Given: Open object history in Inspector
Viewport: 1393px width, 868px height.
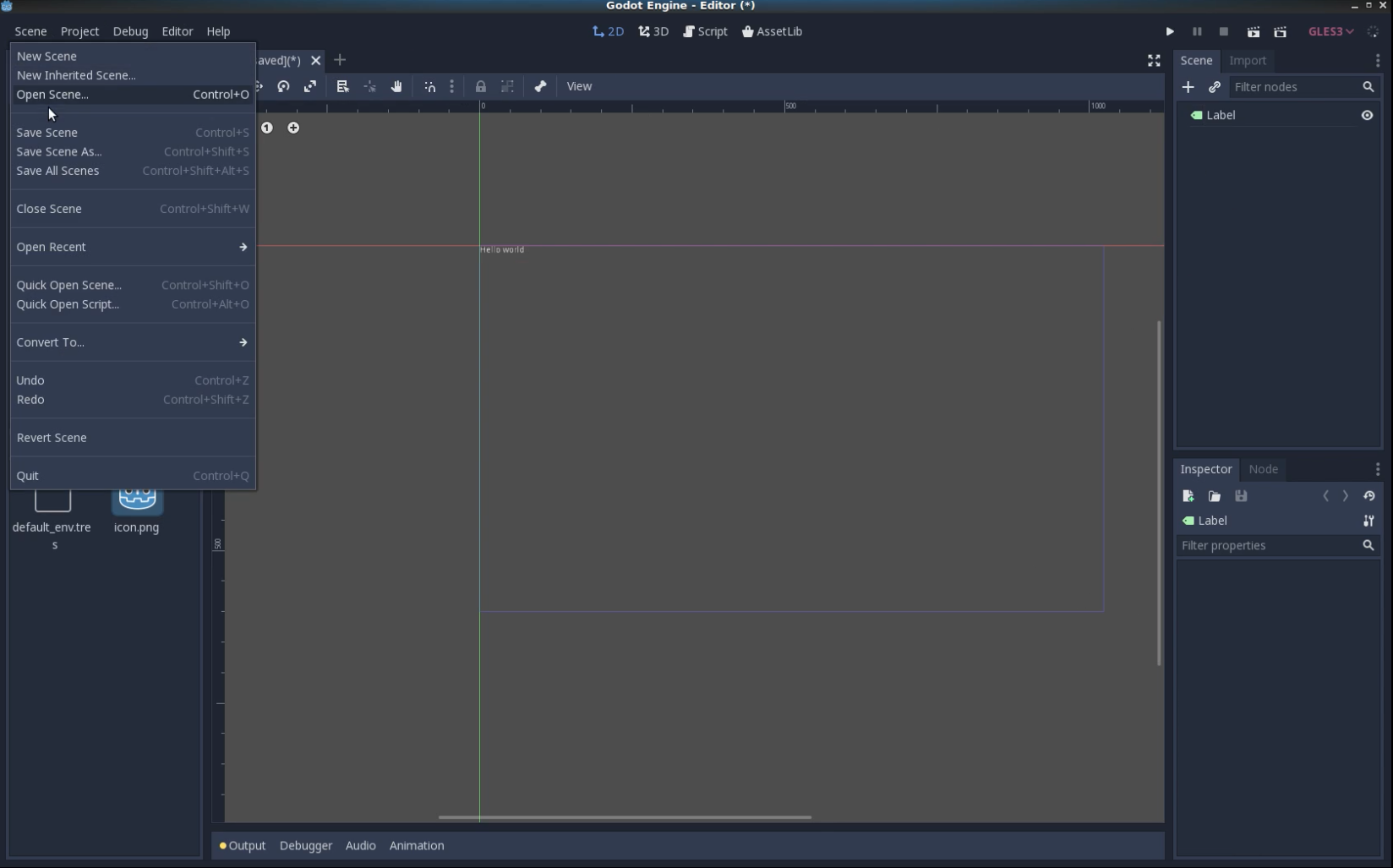Looking at the screenshot, I should [1369, 496].
